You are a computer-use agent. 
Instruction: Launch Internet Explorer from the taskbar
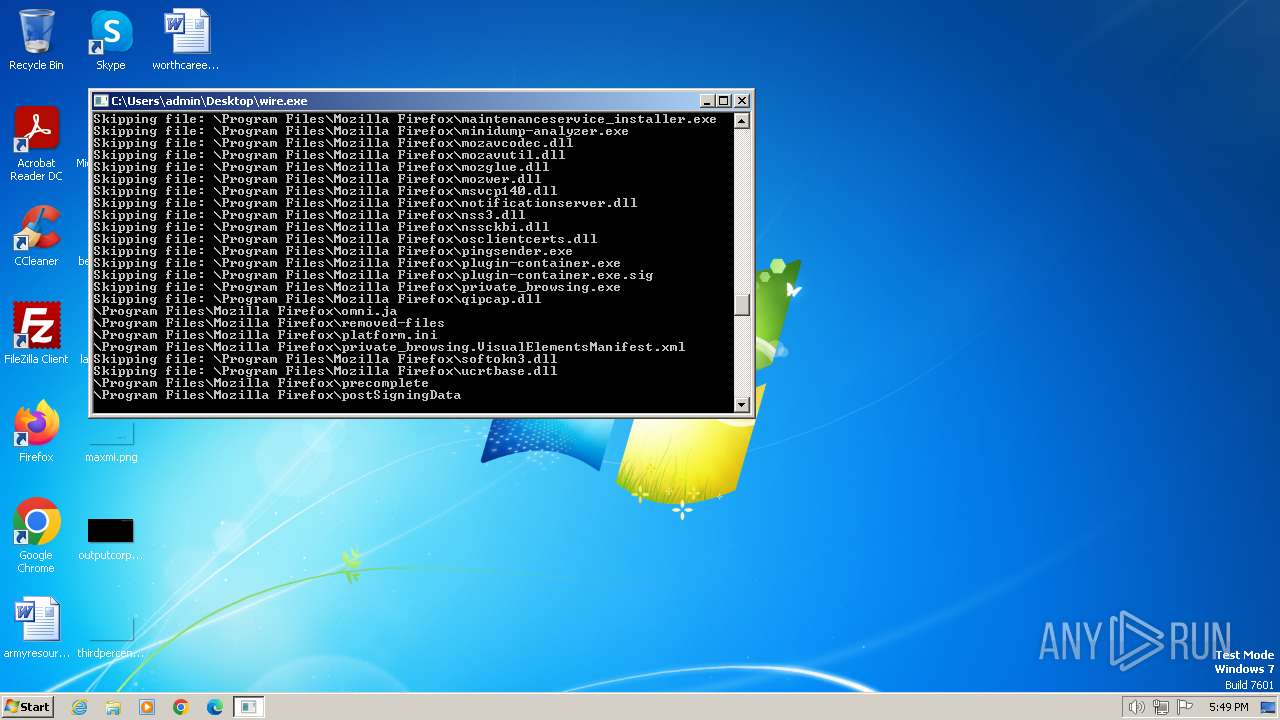coord(79,707)
